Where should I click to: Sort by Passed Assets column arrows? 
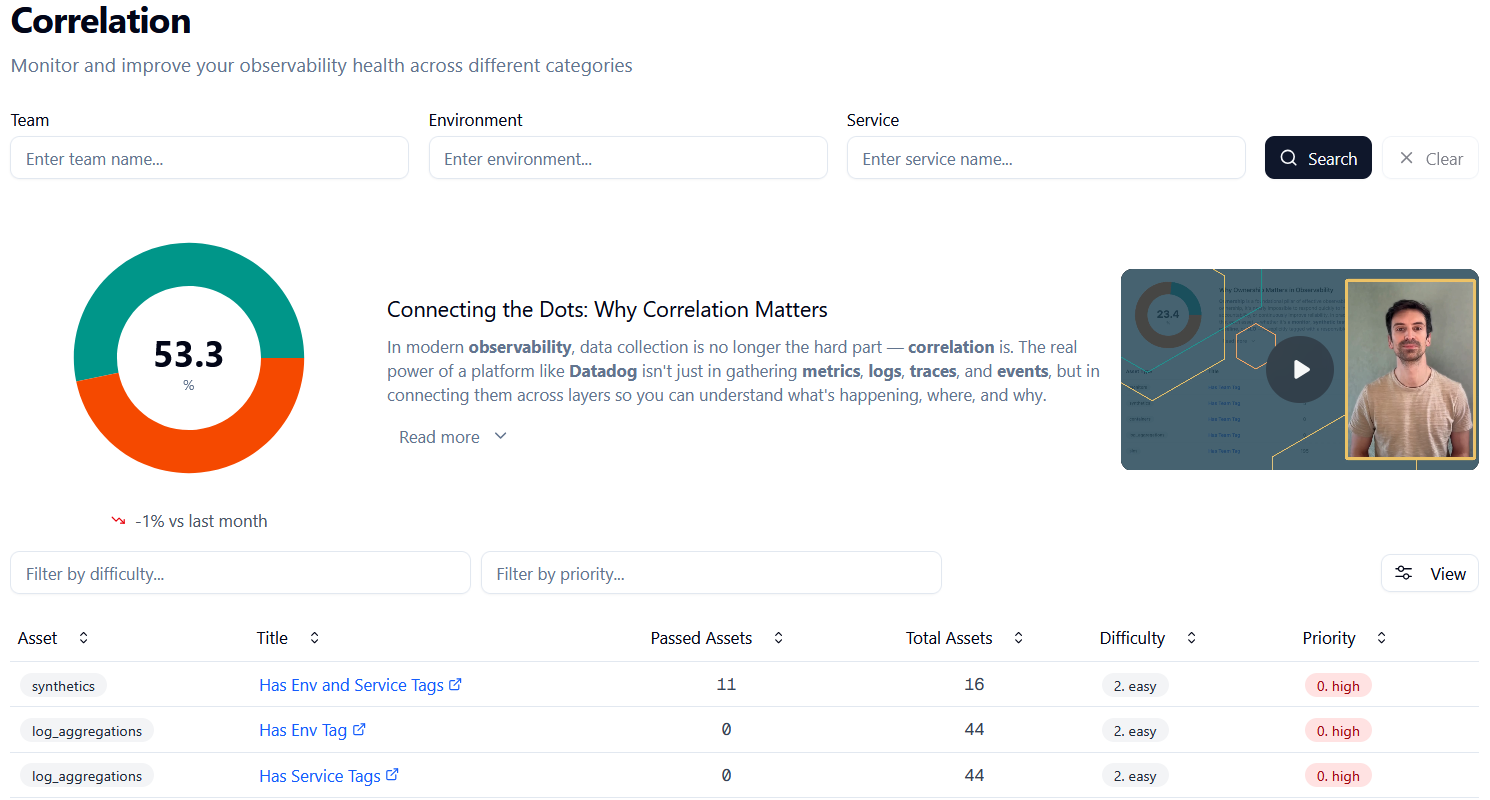click(x=778, y=638)
